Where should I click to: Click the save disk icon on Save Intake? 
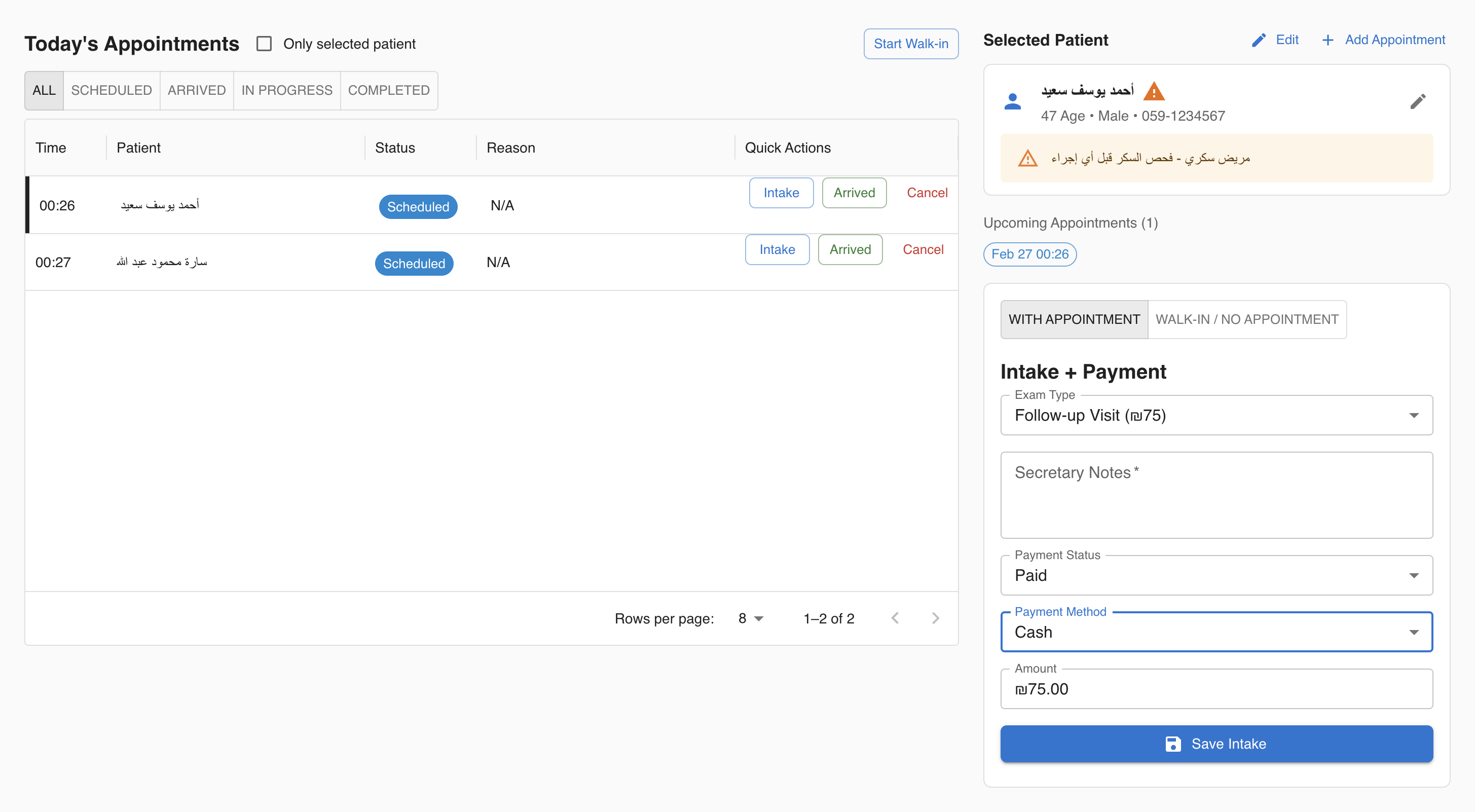coord(1174,743)
